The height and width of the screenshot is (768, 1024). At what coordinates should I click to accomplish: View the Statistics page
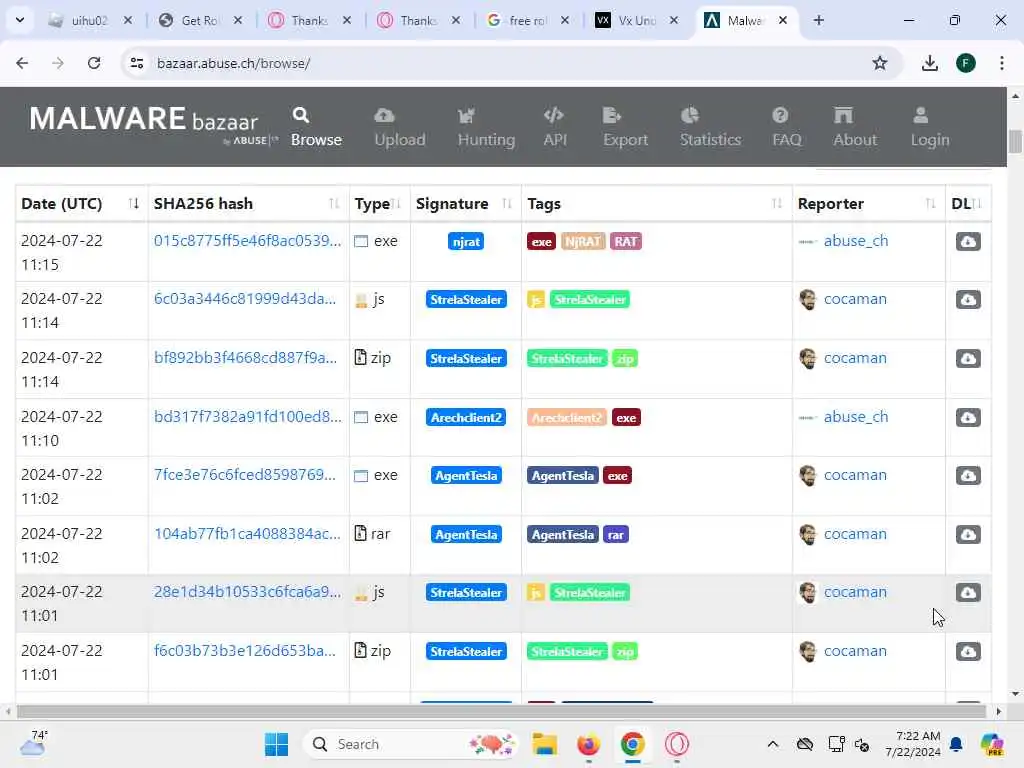pyautogui.click(x=710, y=127)
